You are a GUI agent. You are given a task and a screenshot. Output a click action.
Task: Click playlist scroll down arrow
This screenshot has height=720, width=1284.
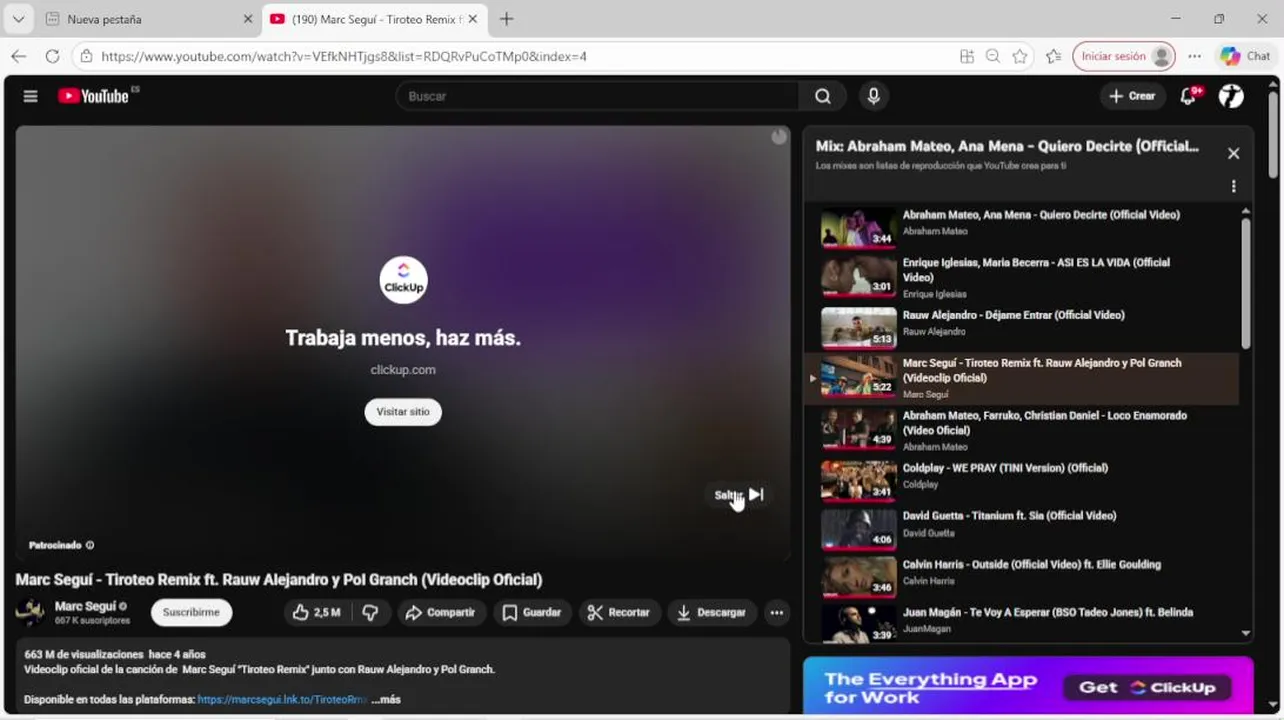click(x=1245, y=633)
